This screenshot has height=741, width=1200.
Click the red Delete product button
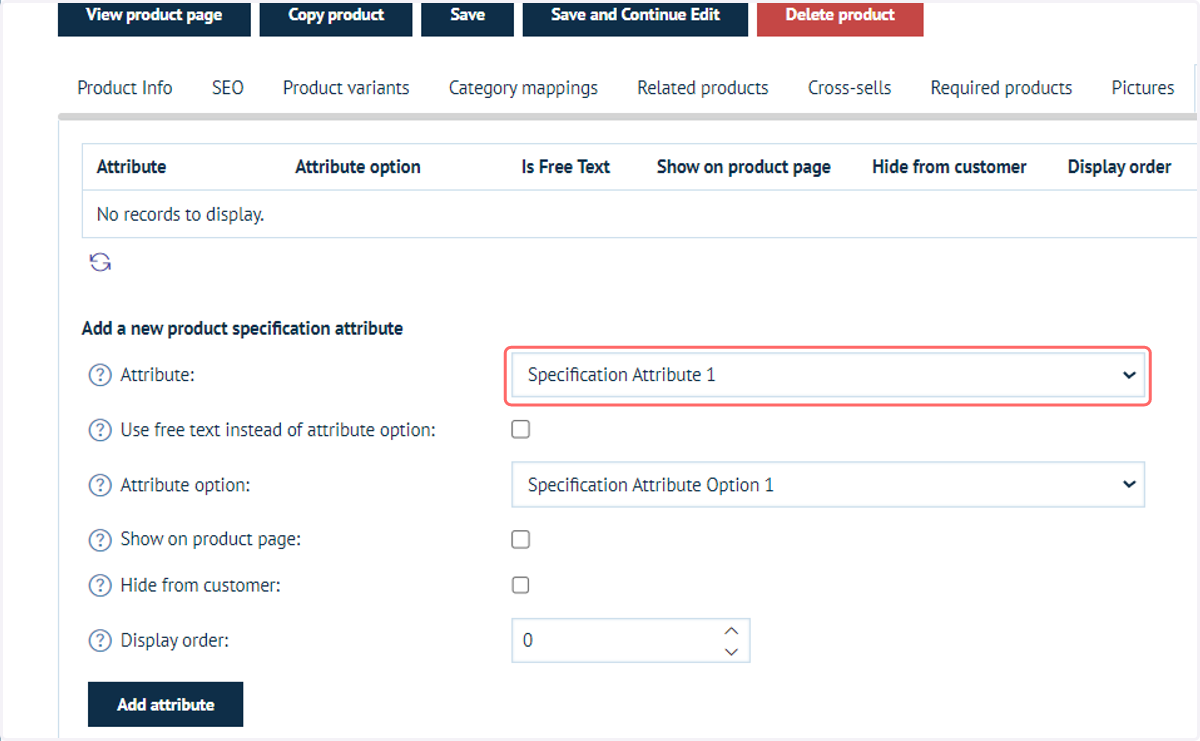click(840, 17)
